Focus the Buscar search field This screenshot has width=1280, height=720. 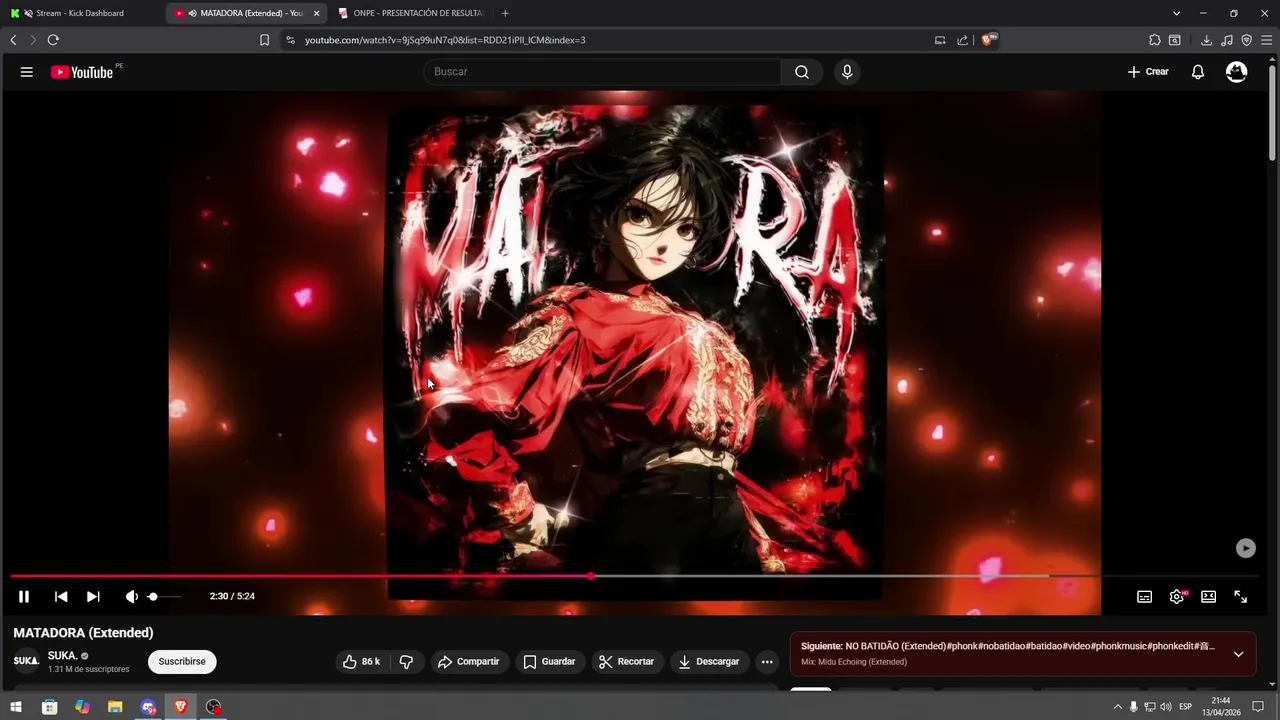(x=604, y=72)
